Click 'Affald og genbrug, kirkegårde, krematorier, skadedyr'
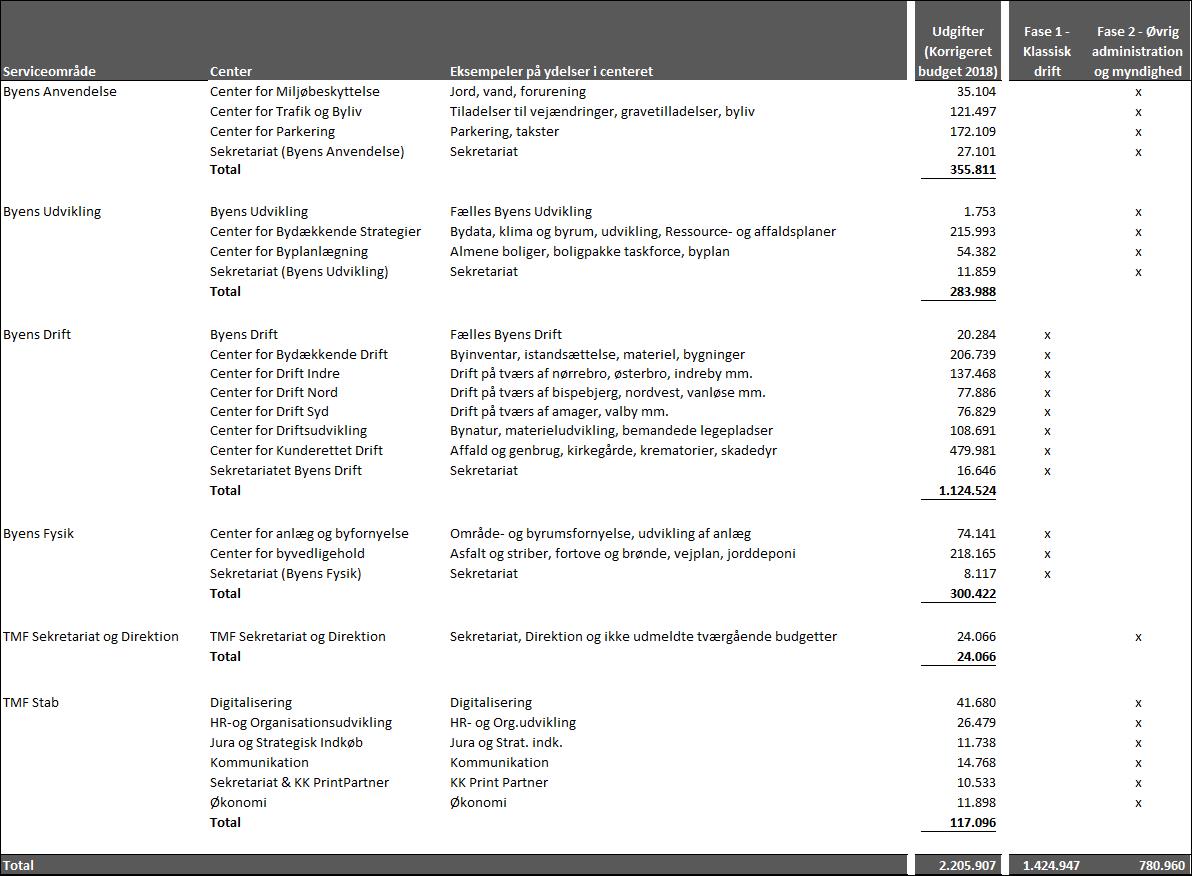The image size is (1192, 876). 613,450
